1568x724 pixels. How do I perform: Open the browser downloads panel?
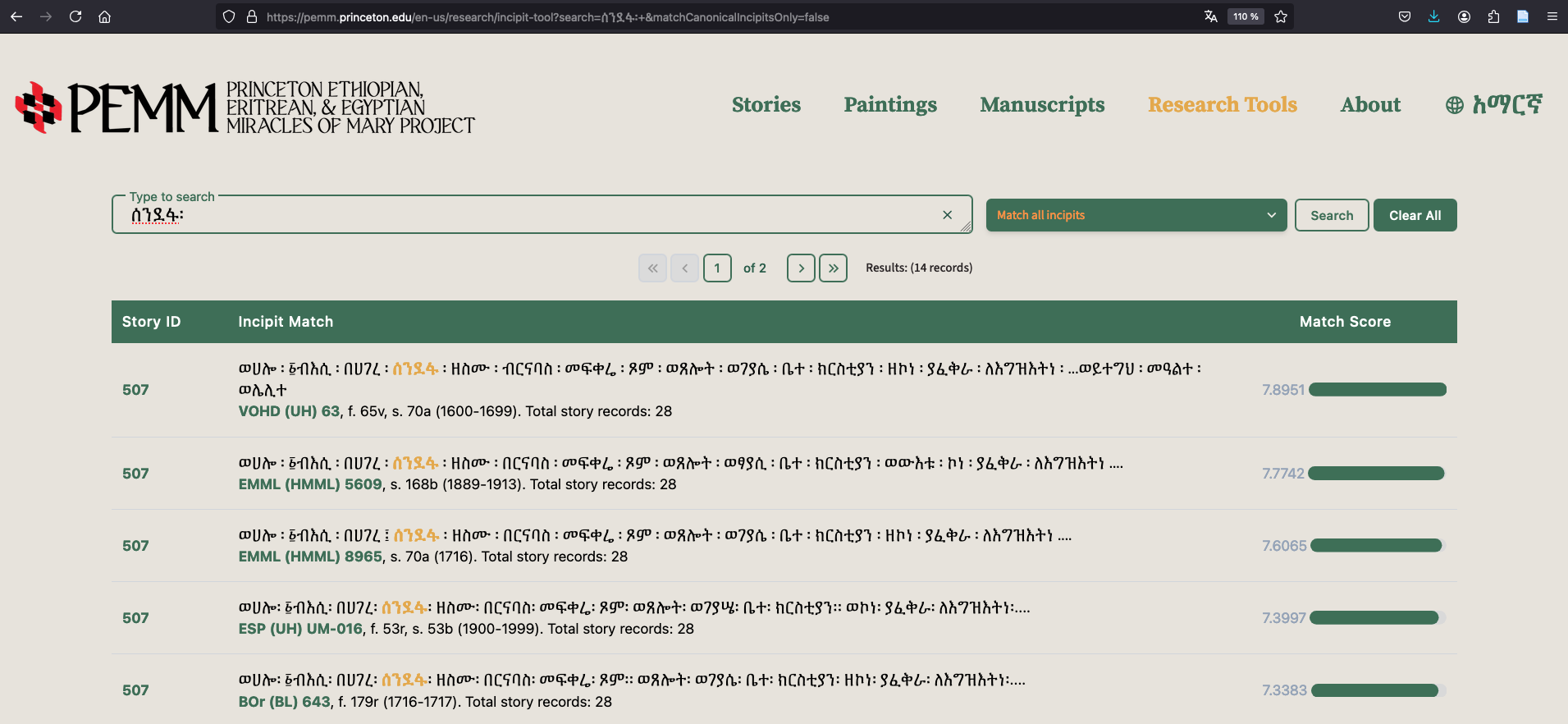(1433, 16)
